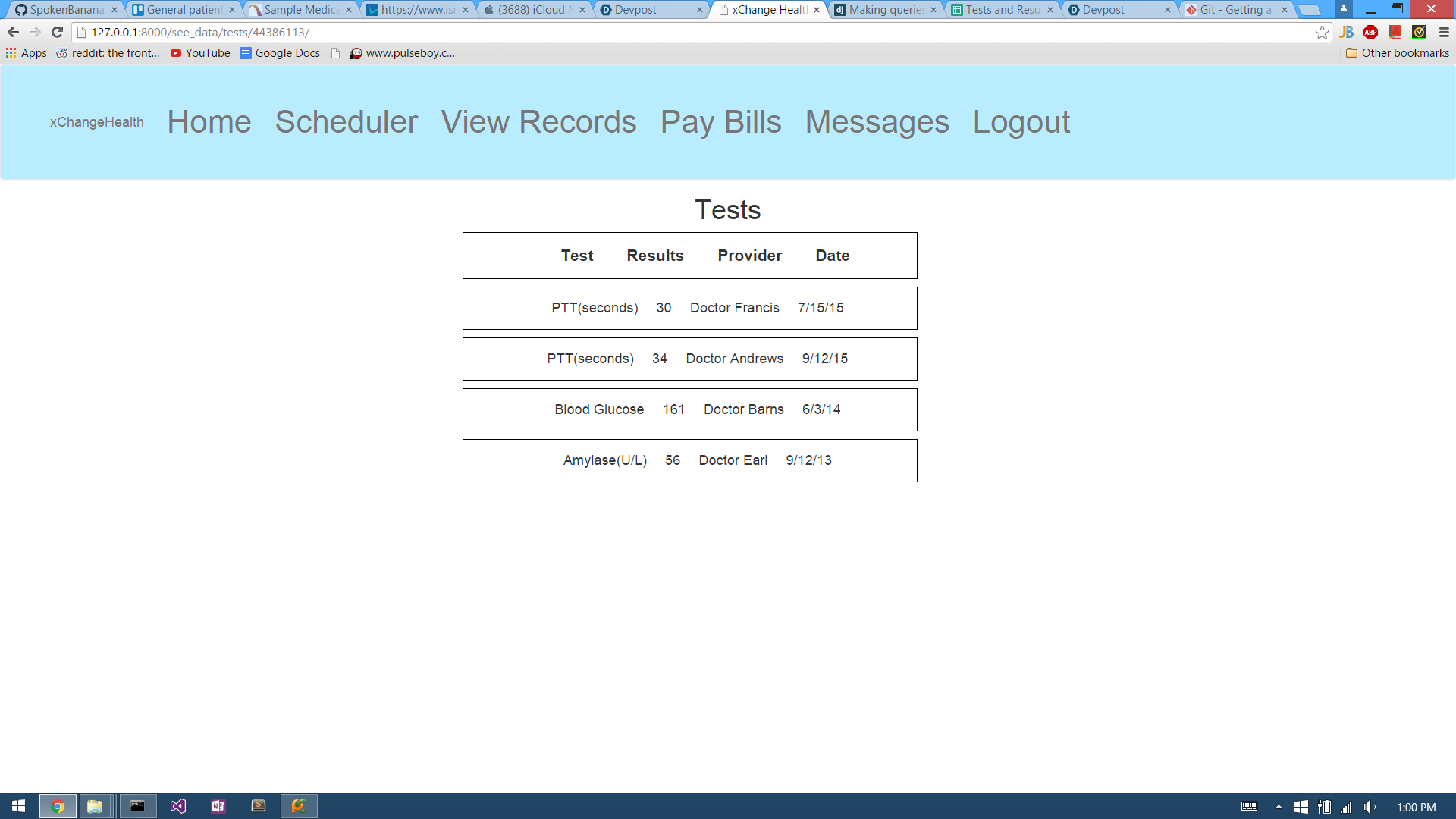Open the volume speaker tray icon
The image size is (1456, 819).
(1370, 807)
